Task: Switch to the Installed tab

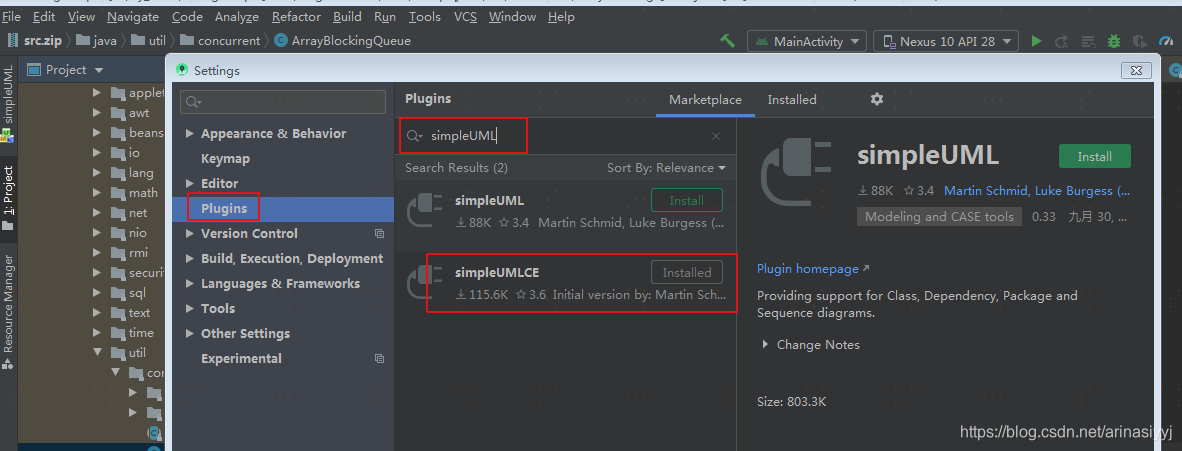Action: 792,100
